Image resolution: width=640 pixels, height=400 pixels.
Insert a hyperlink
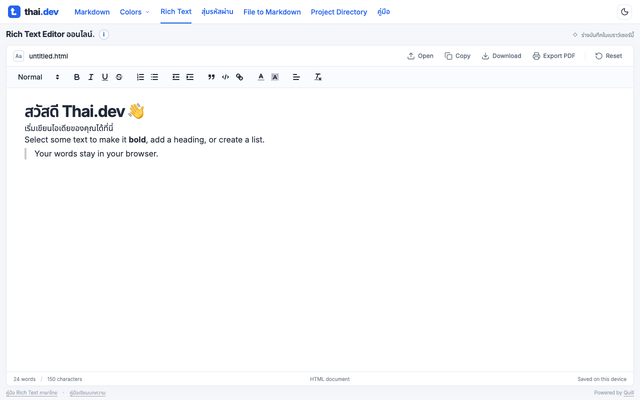(240, 77)
